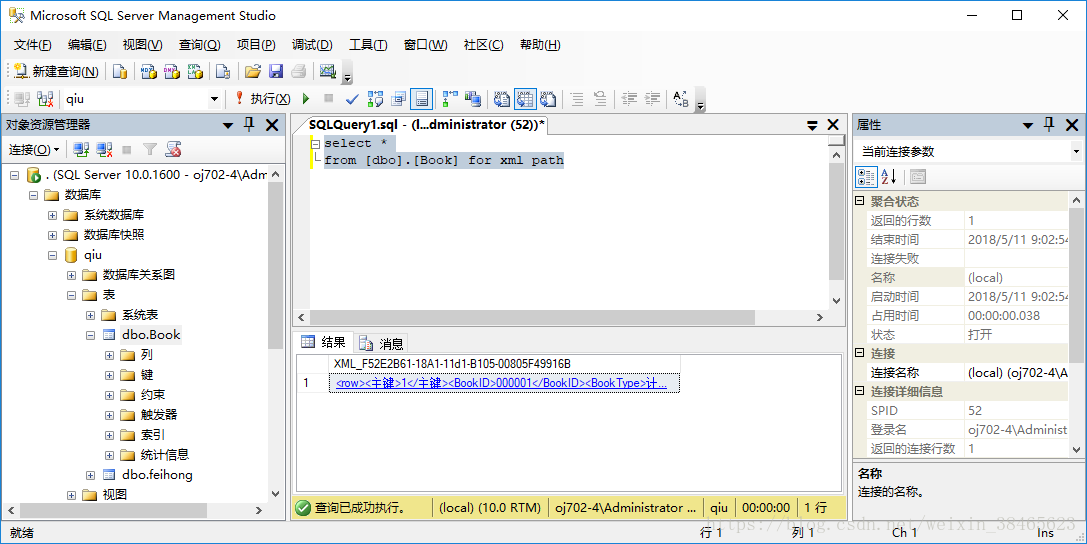The image size is (1087, 544).
Task: Open the 查询(Q) menu
Action: (200, 45)
